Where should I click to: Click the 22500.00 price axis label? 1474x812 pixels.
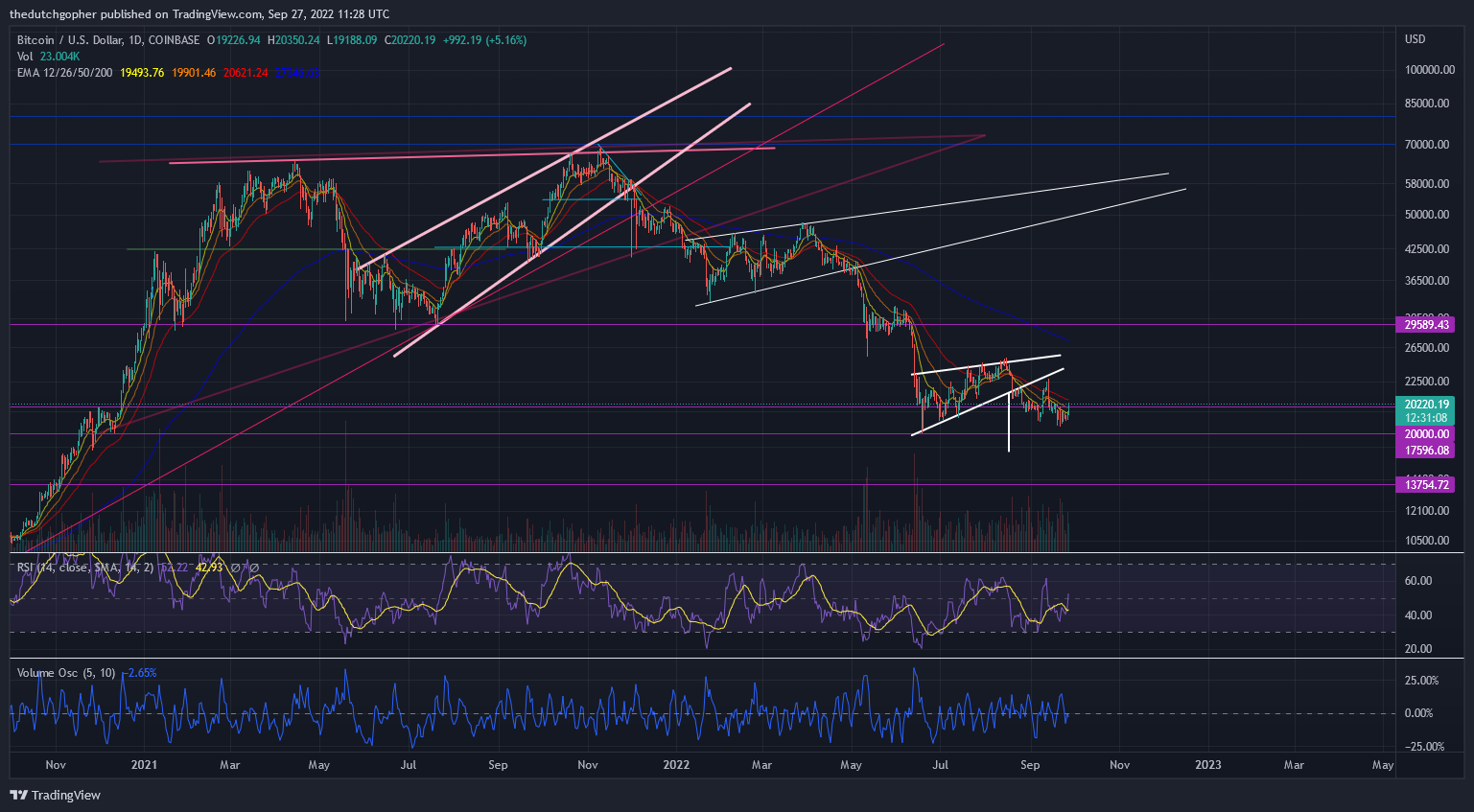coord(1427,382)
